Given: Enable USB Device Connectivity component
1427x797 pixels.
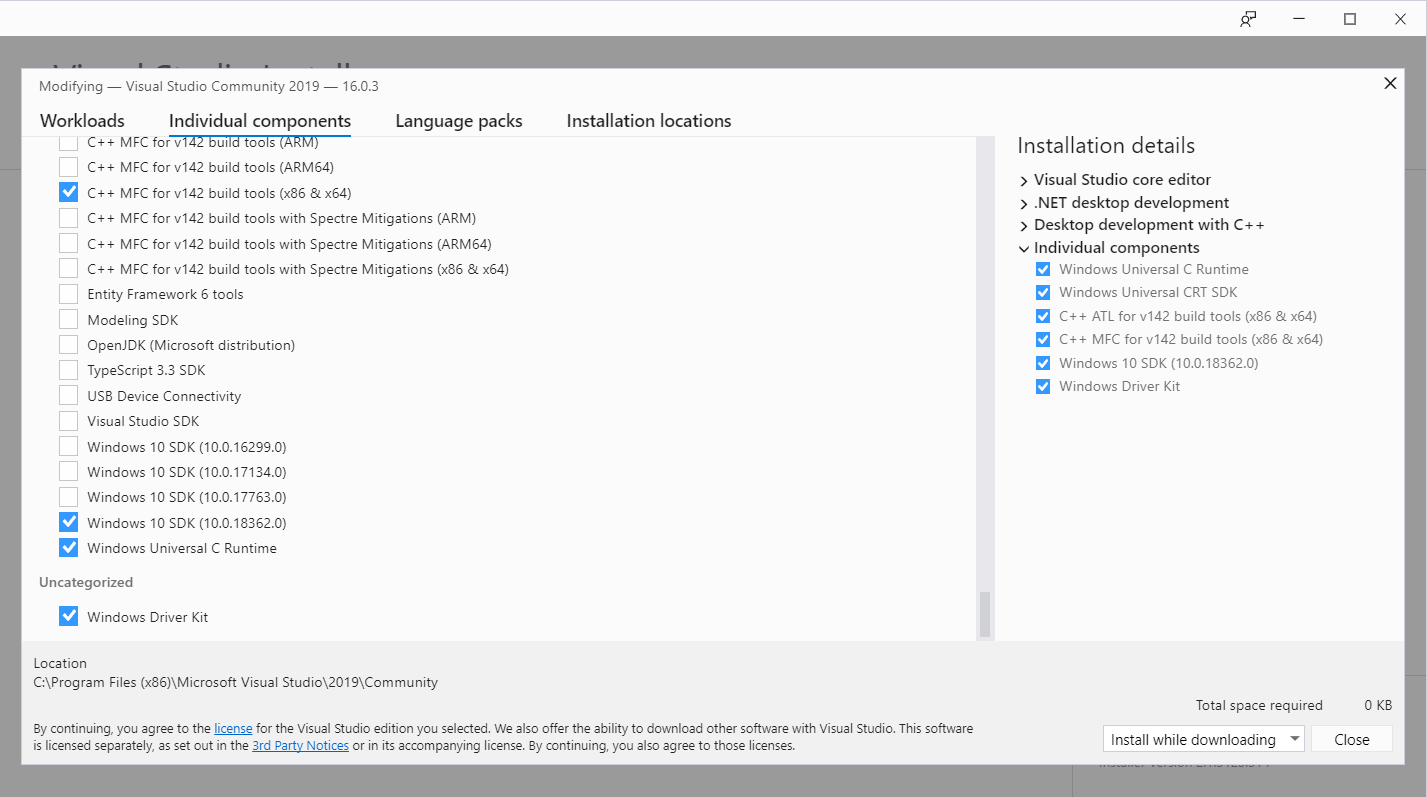Looking at the screenshot, I should pos(68,396).
